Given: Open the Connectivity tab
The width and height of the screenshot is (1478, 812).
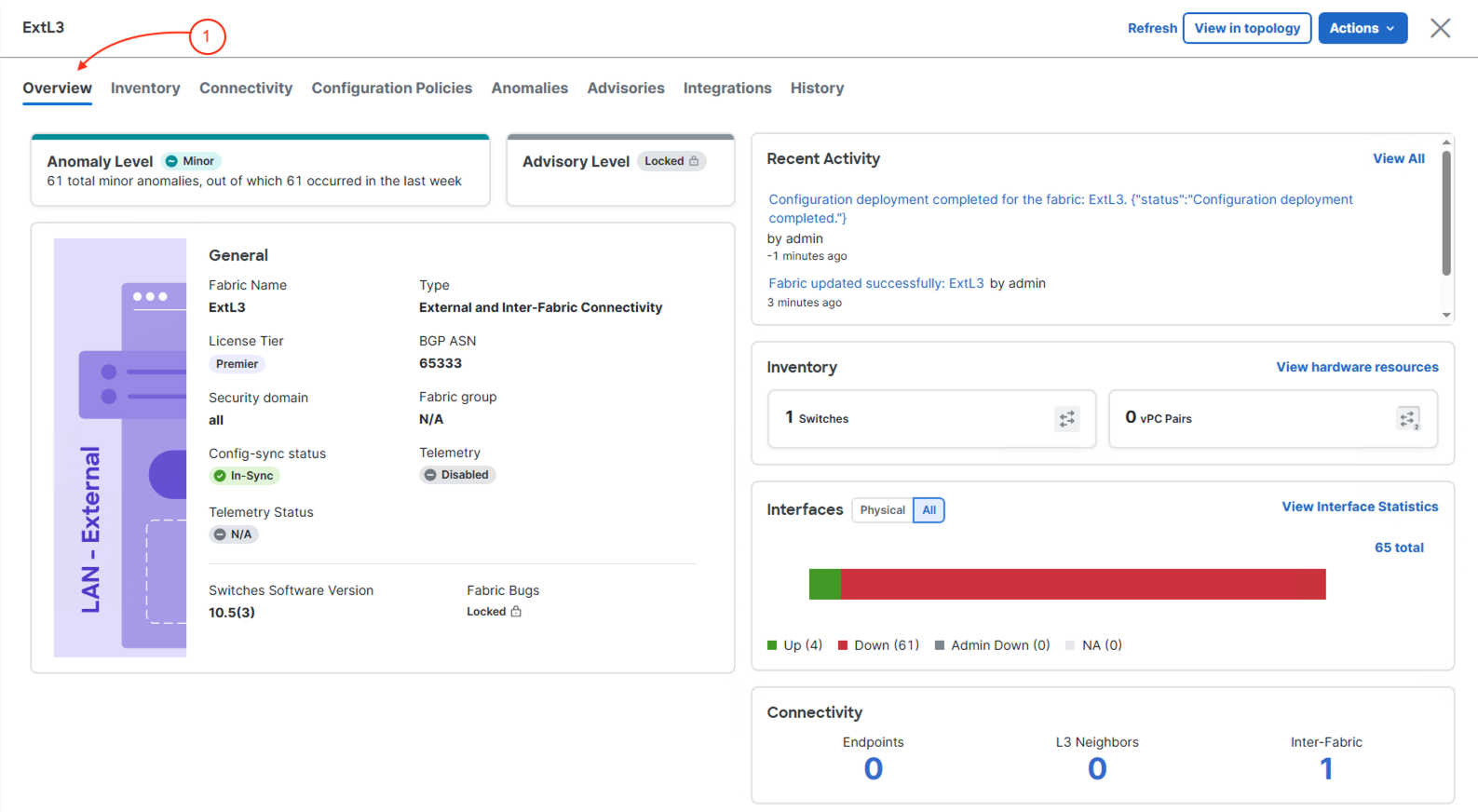Looking at the screenshot, I should pyautogui.click(x=246, y=88).
